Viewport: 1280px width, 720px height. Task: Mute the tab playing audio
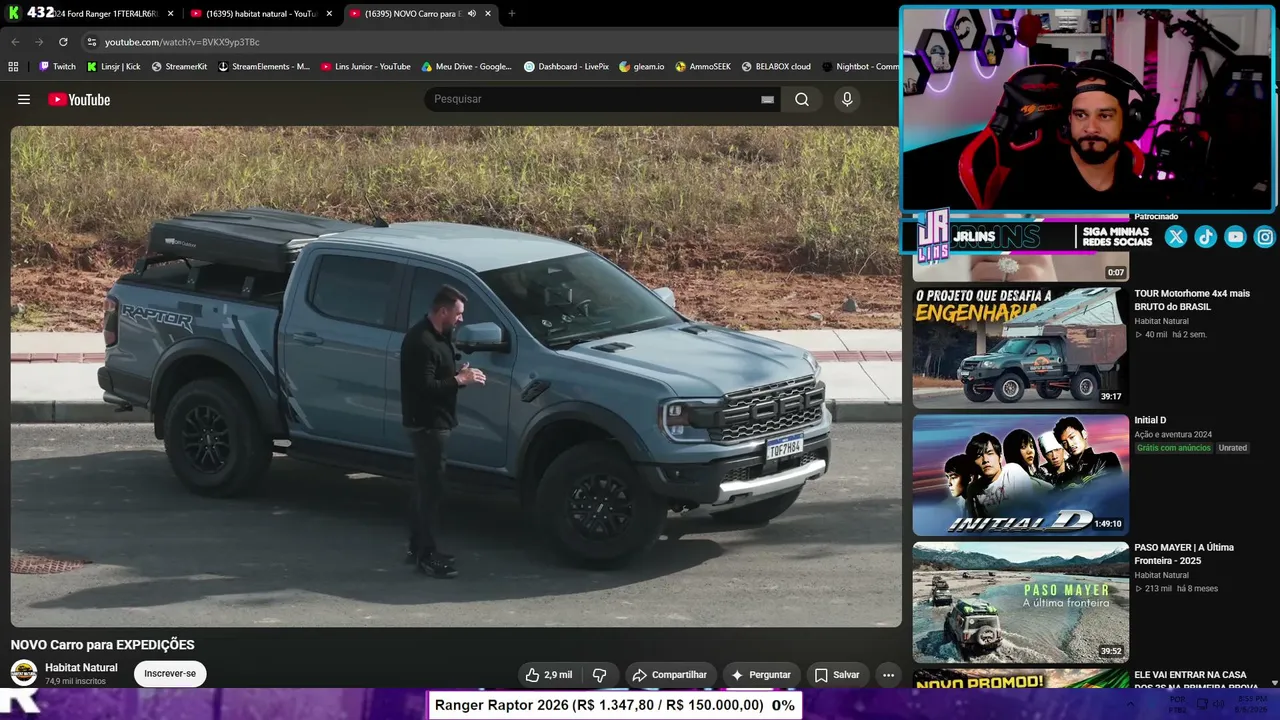click(x=472, y=14)
